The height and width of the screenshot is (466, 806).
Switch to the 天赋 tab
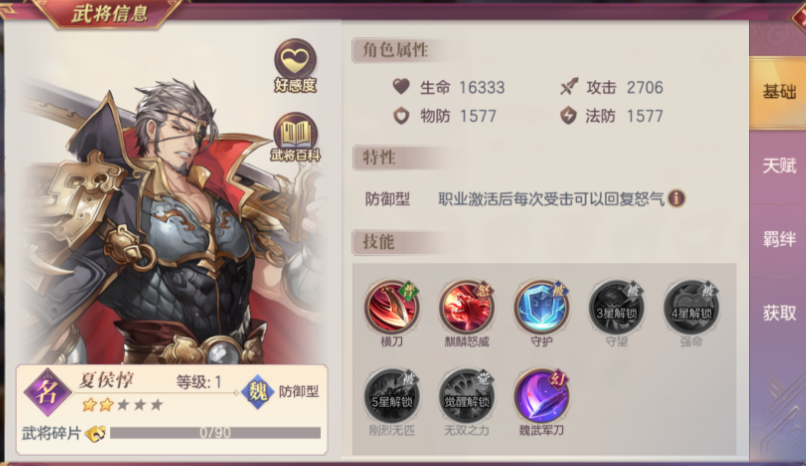tap(778, 166)
